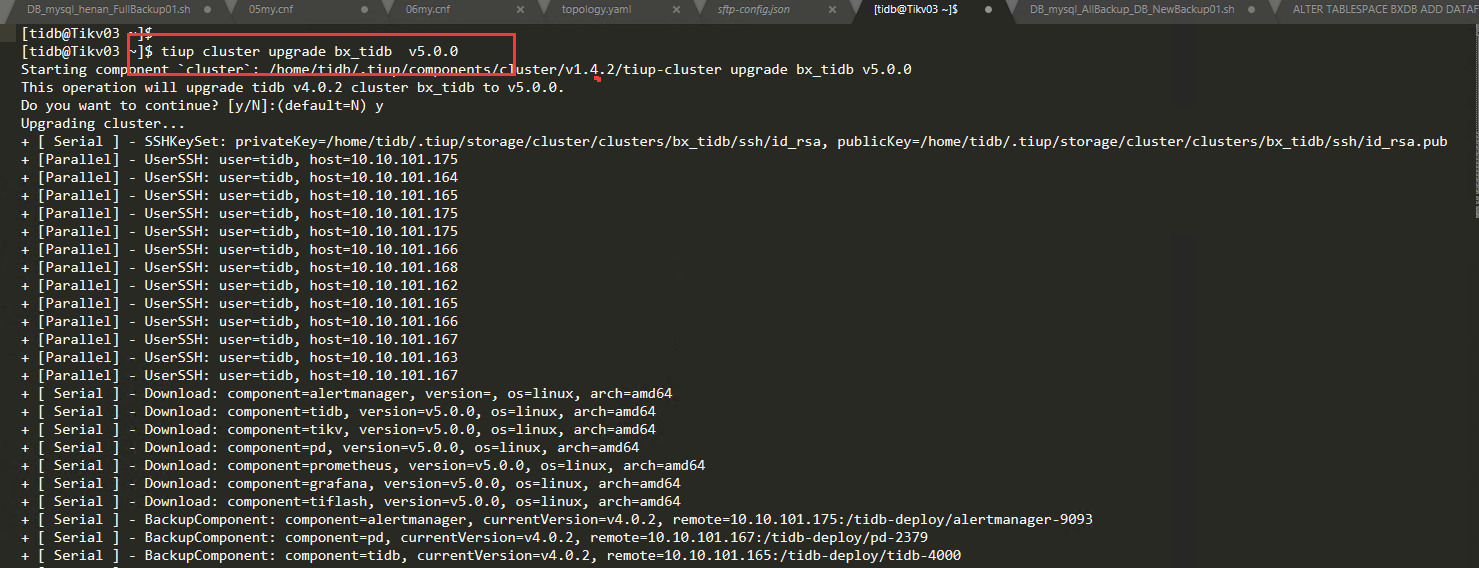Viewport: 1479px width, 568px height.
Task: Click the UserSSH line with host 10.10.101.162
Action: click(x=239, y=285)
